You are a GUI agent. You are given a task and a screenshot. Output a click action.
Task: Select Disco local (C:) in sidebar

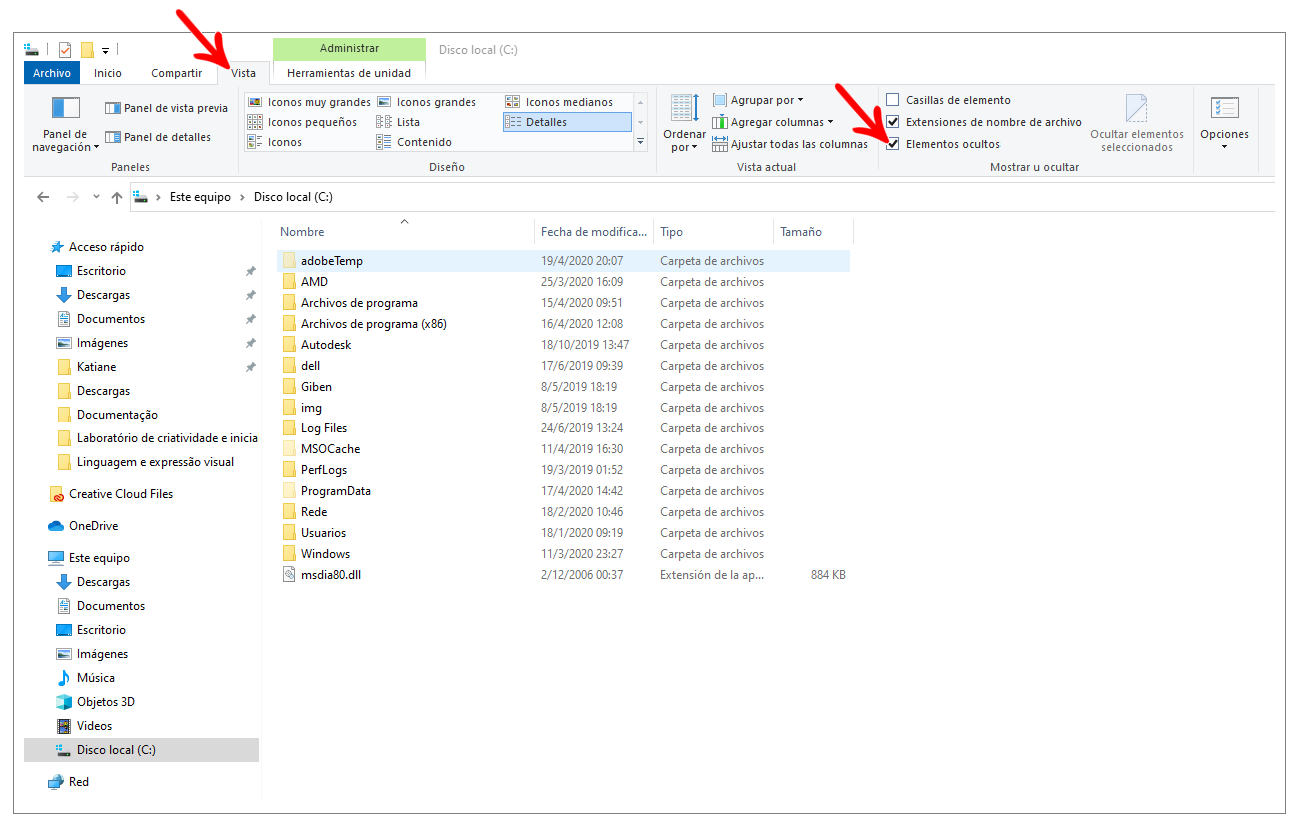click(x=141, y=750)
